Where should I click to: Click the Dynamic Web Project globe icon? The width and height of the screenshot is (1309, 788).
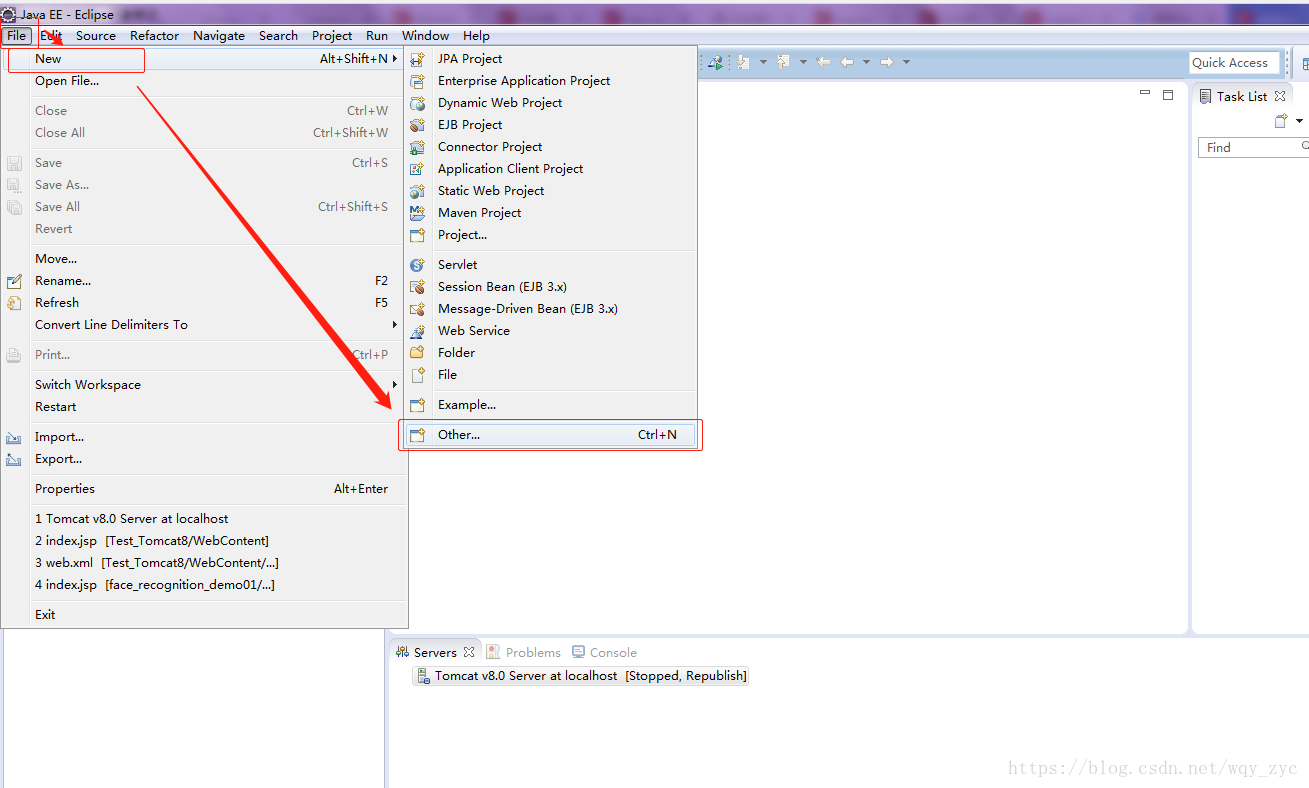pos(418,103)
